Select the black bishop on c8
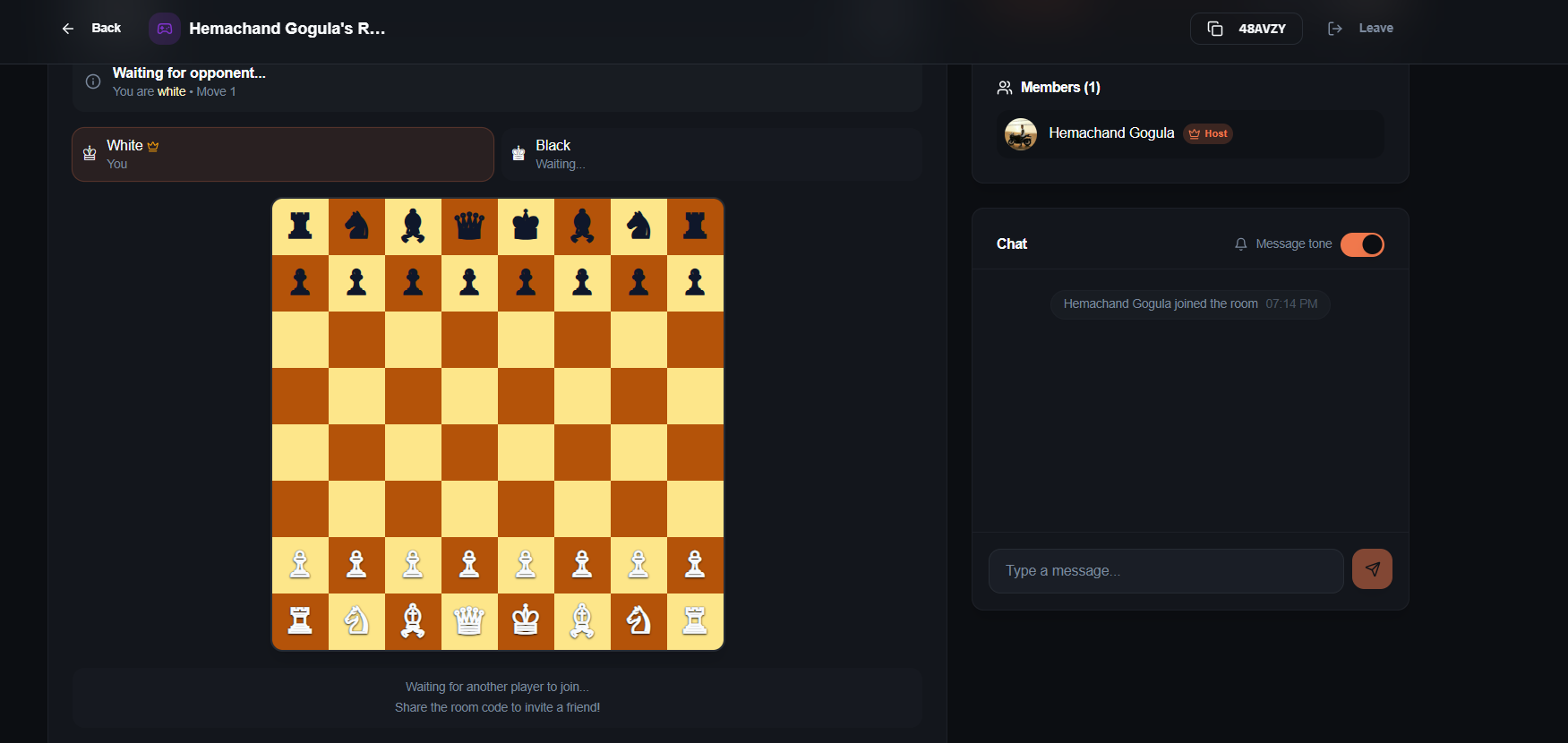1568x743 pixels. 413,226
